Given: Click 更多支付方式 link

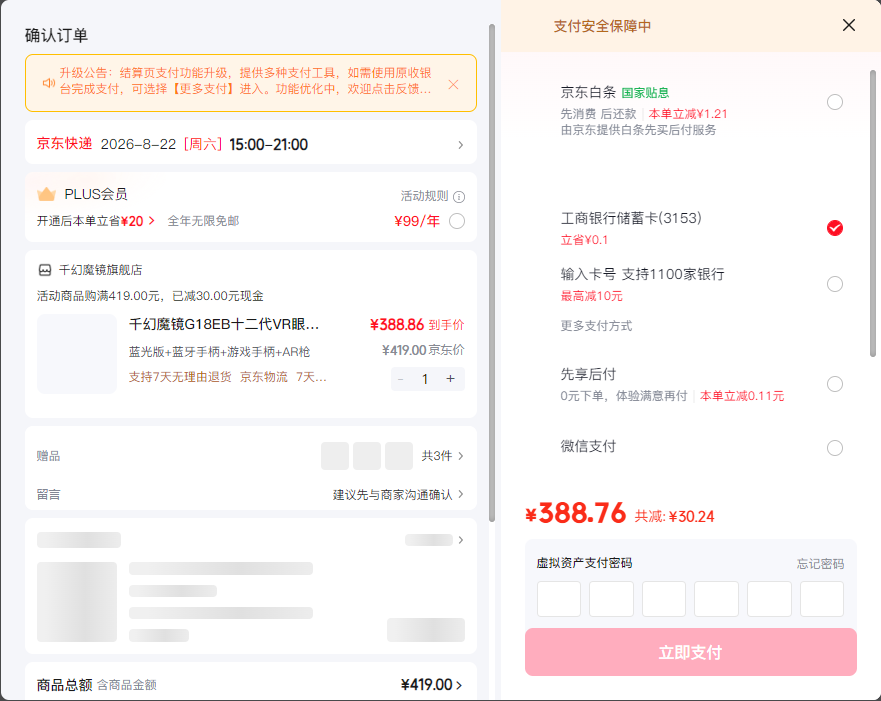Looking at the screenshot, I should [596, 326].
